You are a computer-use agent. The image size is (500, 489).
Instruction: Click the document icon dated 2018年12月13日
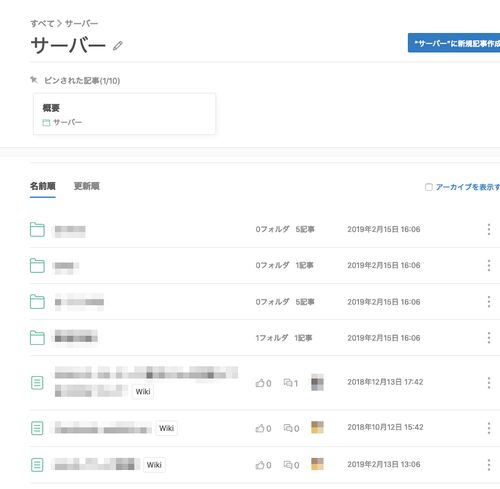37,383
